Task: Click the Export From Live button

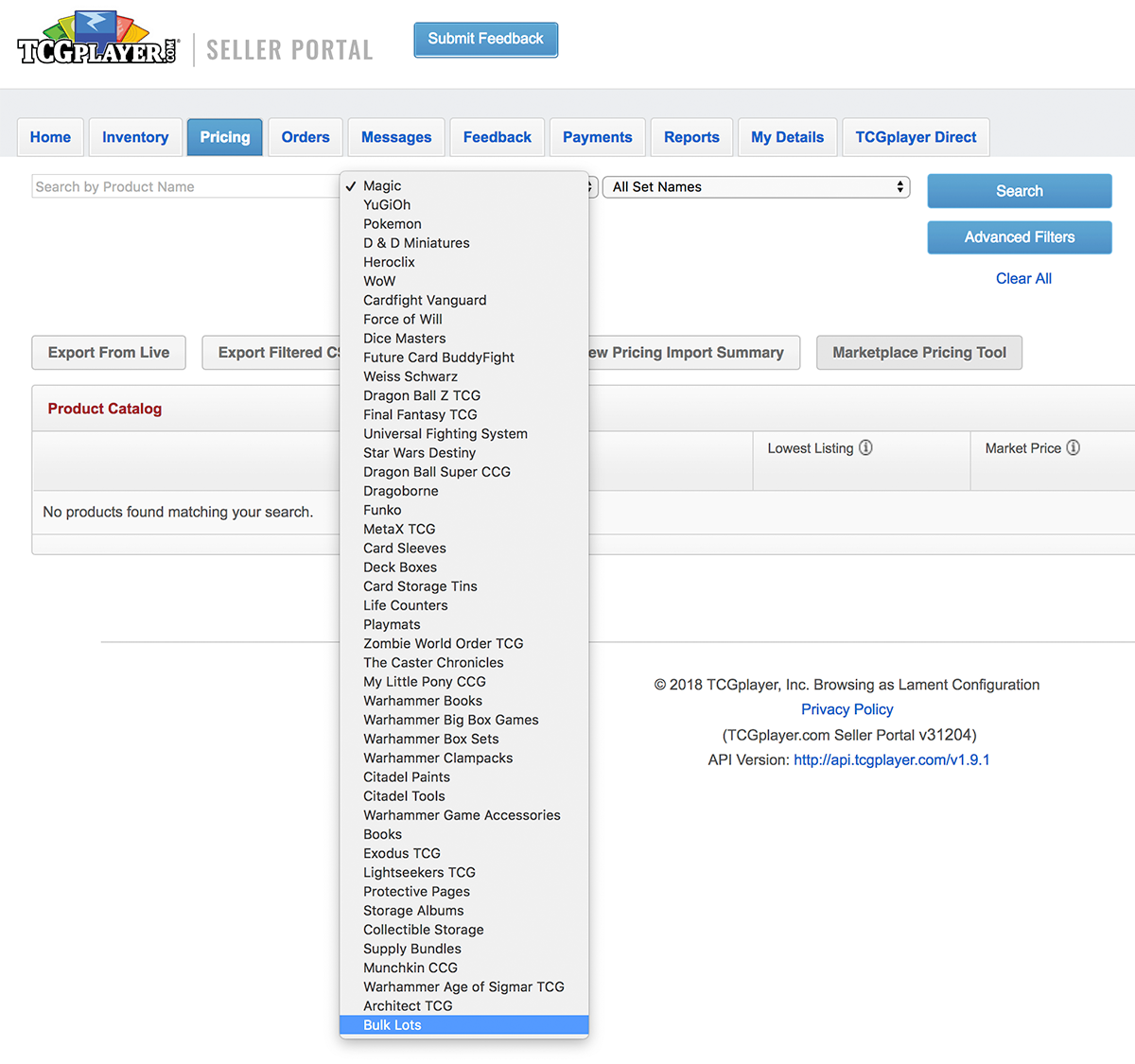Action: click(109, 353)
